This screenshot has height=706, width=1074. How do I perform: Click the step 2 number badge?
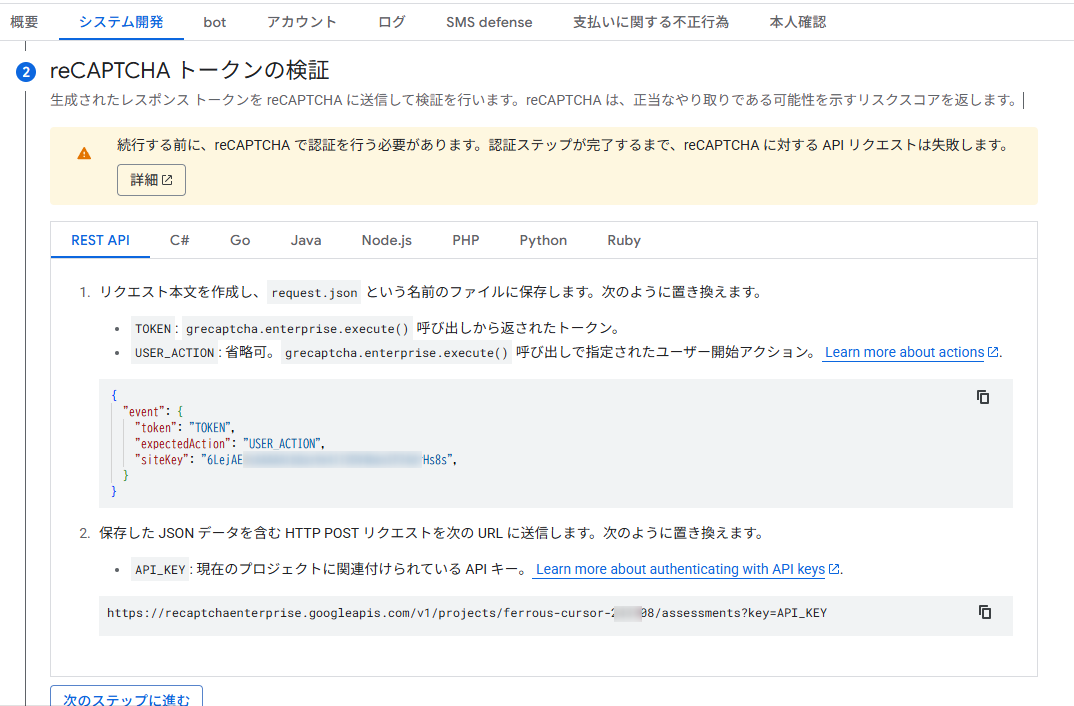point(27,72)
